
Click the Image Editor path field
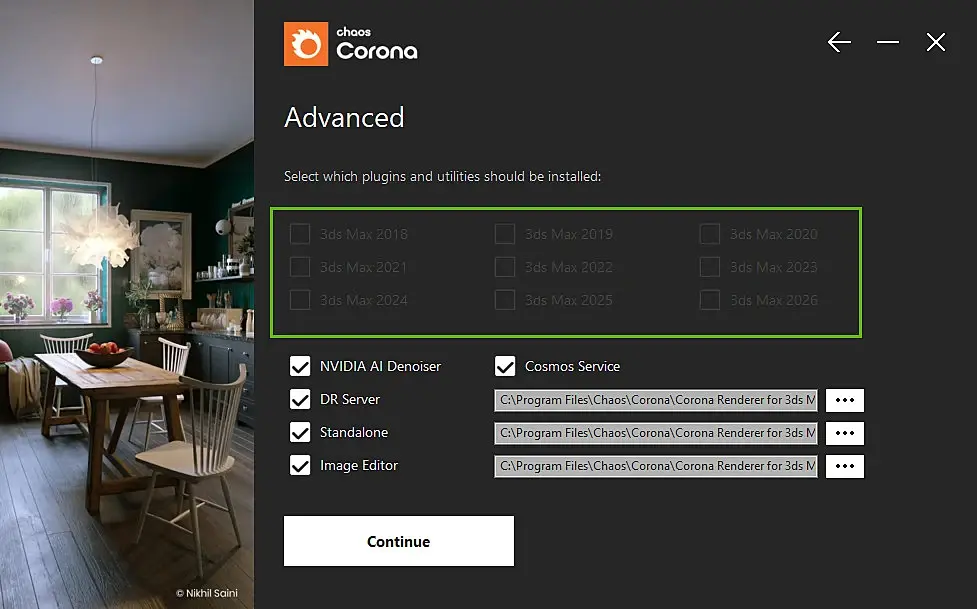tap(655, 466)
